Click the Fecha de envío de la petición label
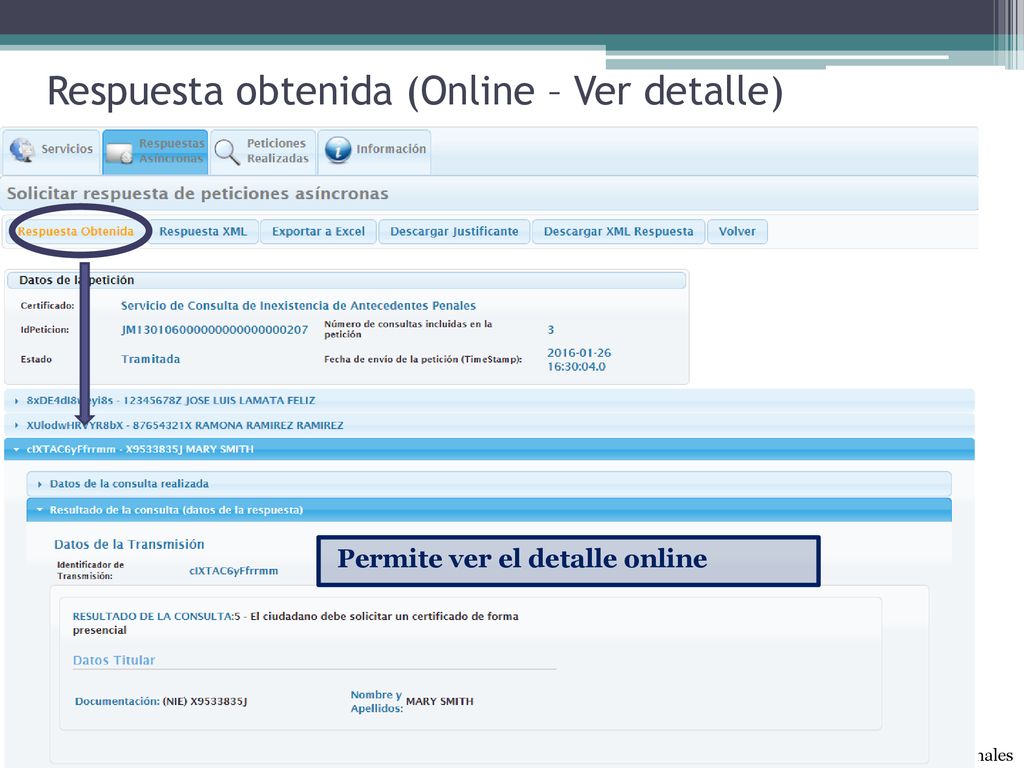 (x=423, y=359)
